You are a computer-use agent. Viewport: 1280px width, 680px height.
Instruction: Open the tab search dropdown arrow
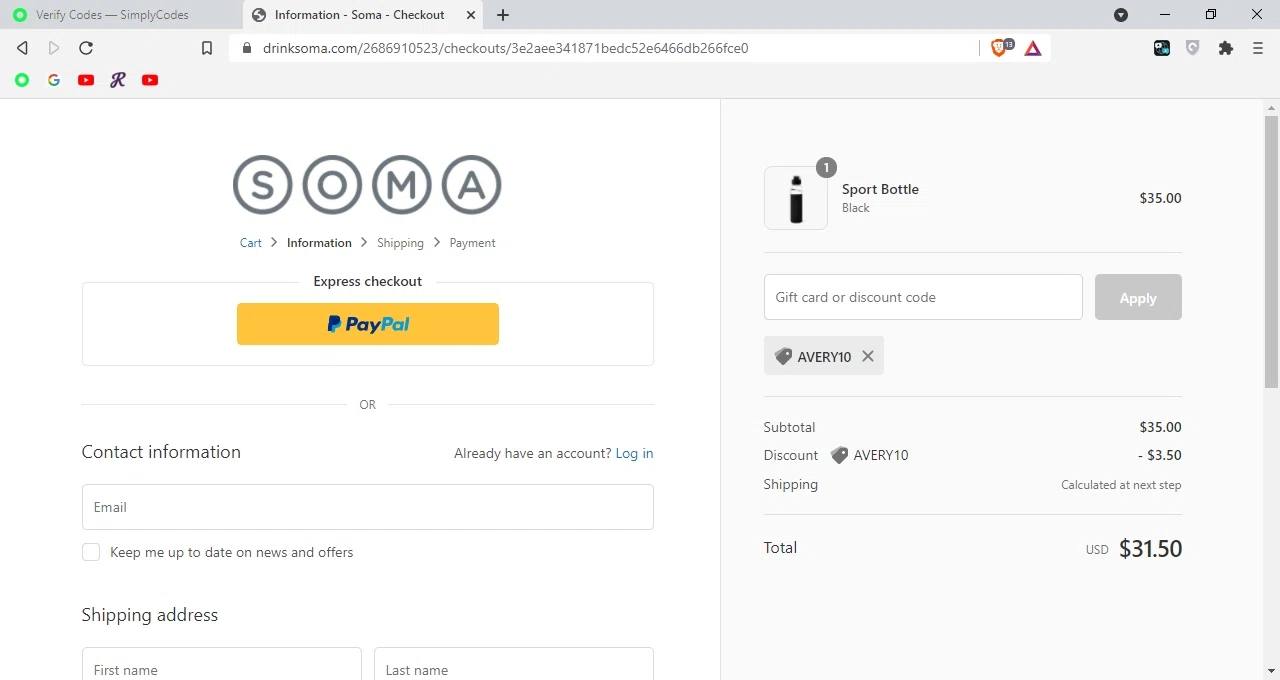(x=1121, y=15)
